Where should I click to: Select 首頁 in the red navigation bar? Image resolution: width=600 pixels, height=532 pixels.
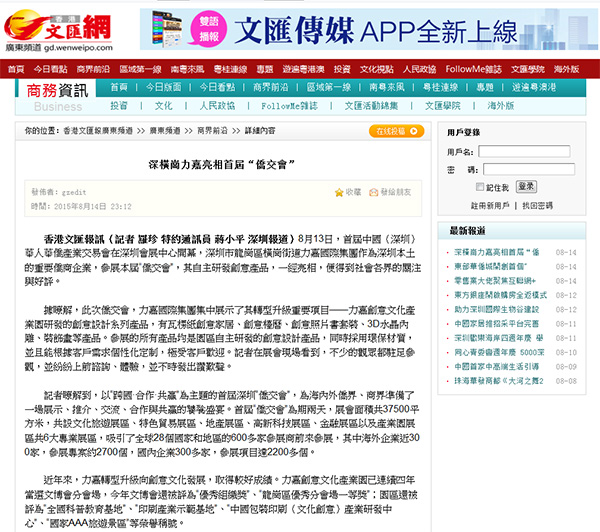click(x=16, y=69)
